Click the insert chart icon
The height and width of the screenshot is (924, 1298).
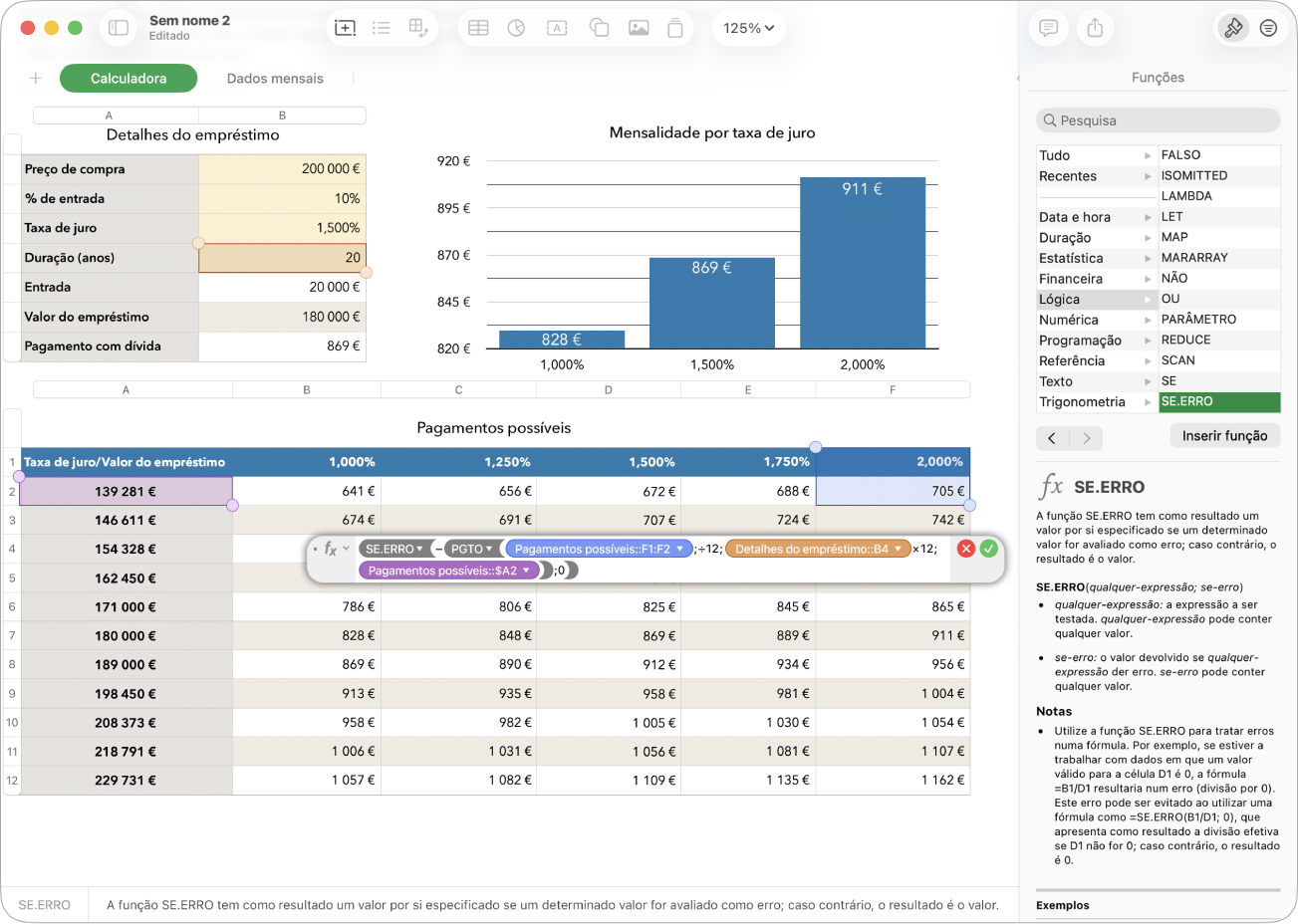[516, 28]
